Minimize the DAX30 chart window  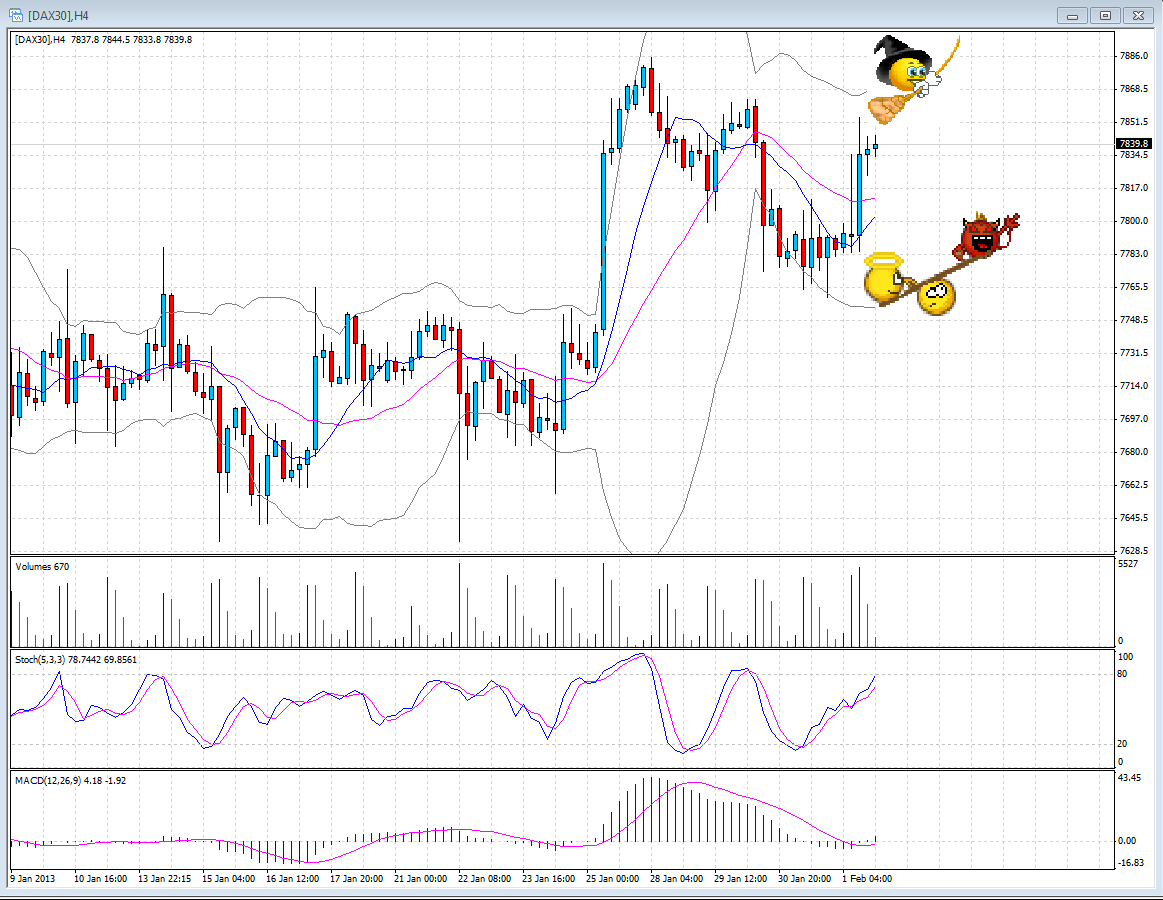(1071, 15)
